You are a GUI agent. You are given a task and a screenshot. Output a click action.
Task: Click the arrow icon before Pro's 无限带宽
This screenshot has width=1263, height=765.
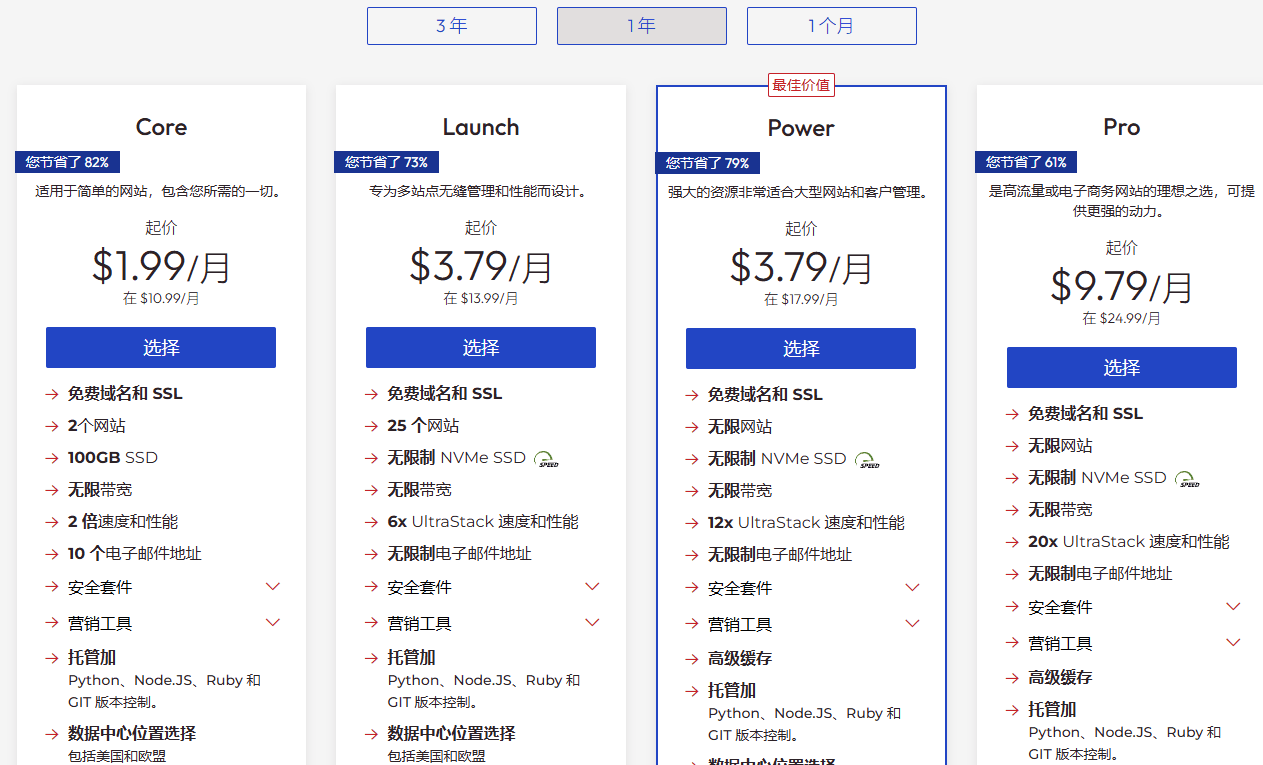tap(1012, 509)
